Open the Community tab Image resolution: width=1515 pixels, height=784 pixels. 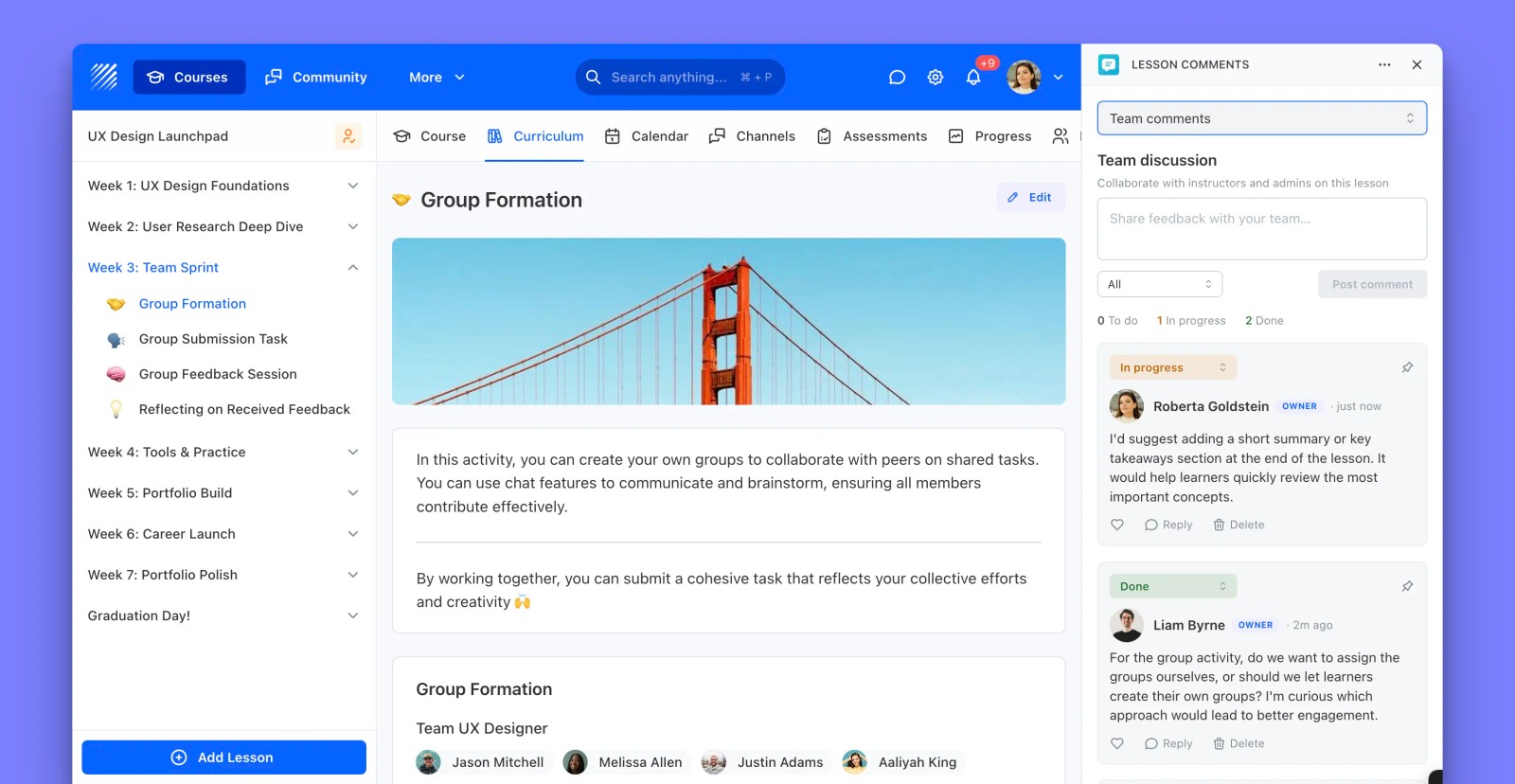[x=316, y=78]
